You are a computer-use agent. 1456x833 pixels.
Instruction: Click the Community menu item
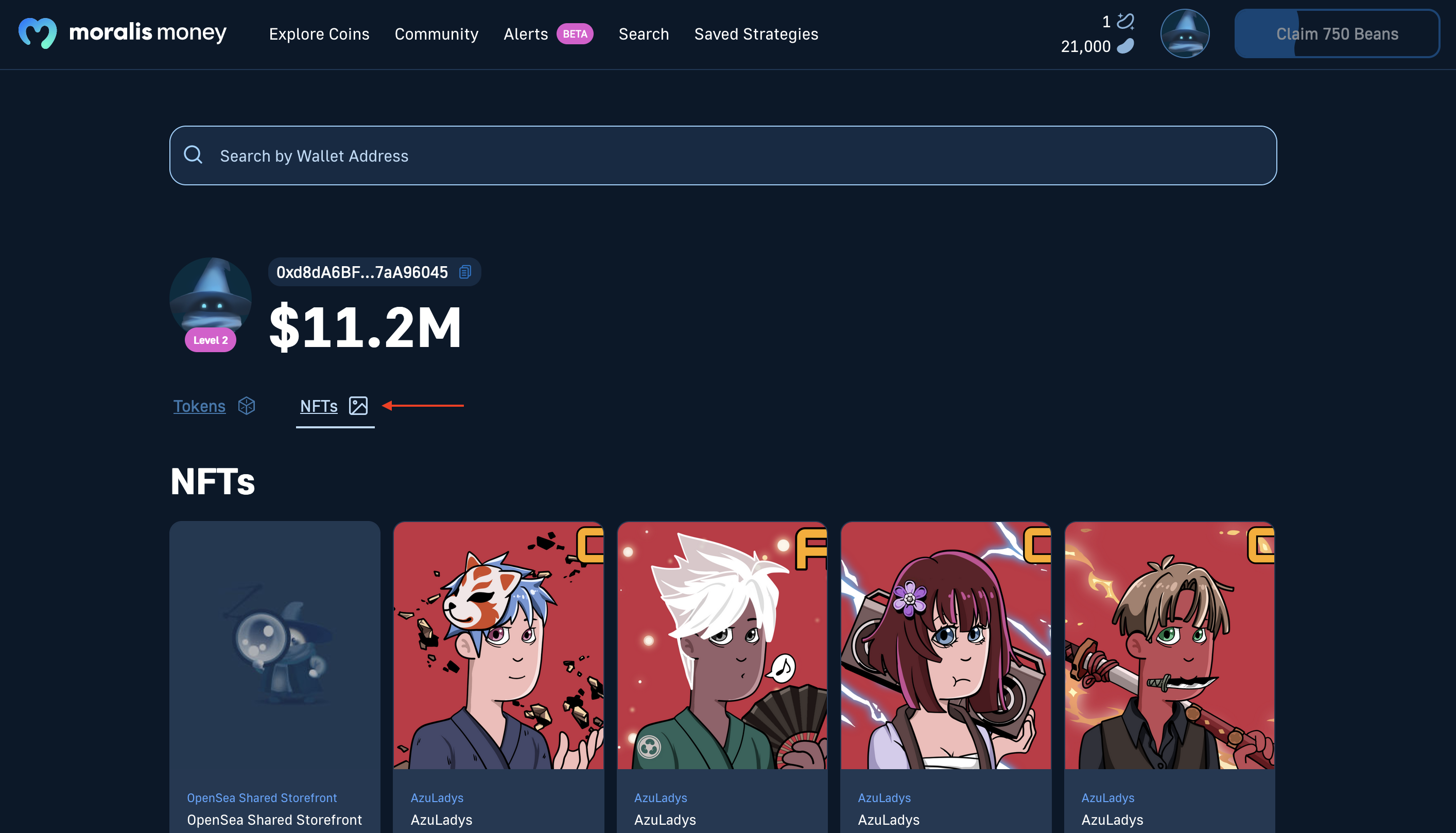(436, 33)
